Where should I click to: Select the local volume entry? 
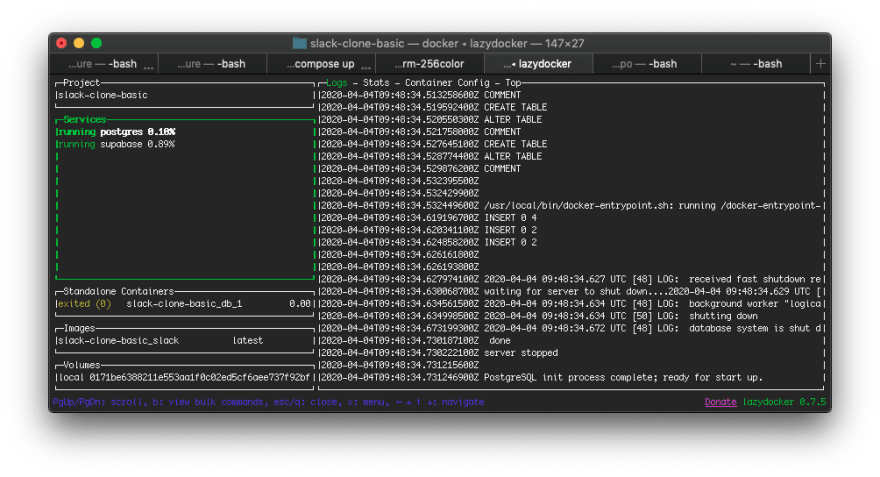pos(185,378)
